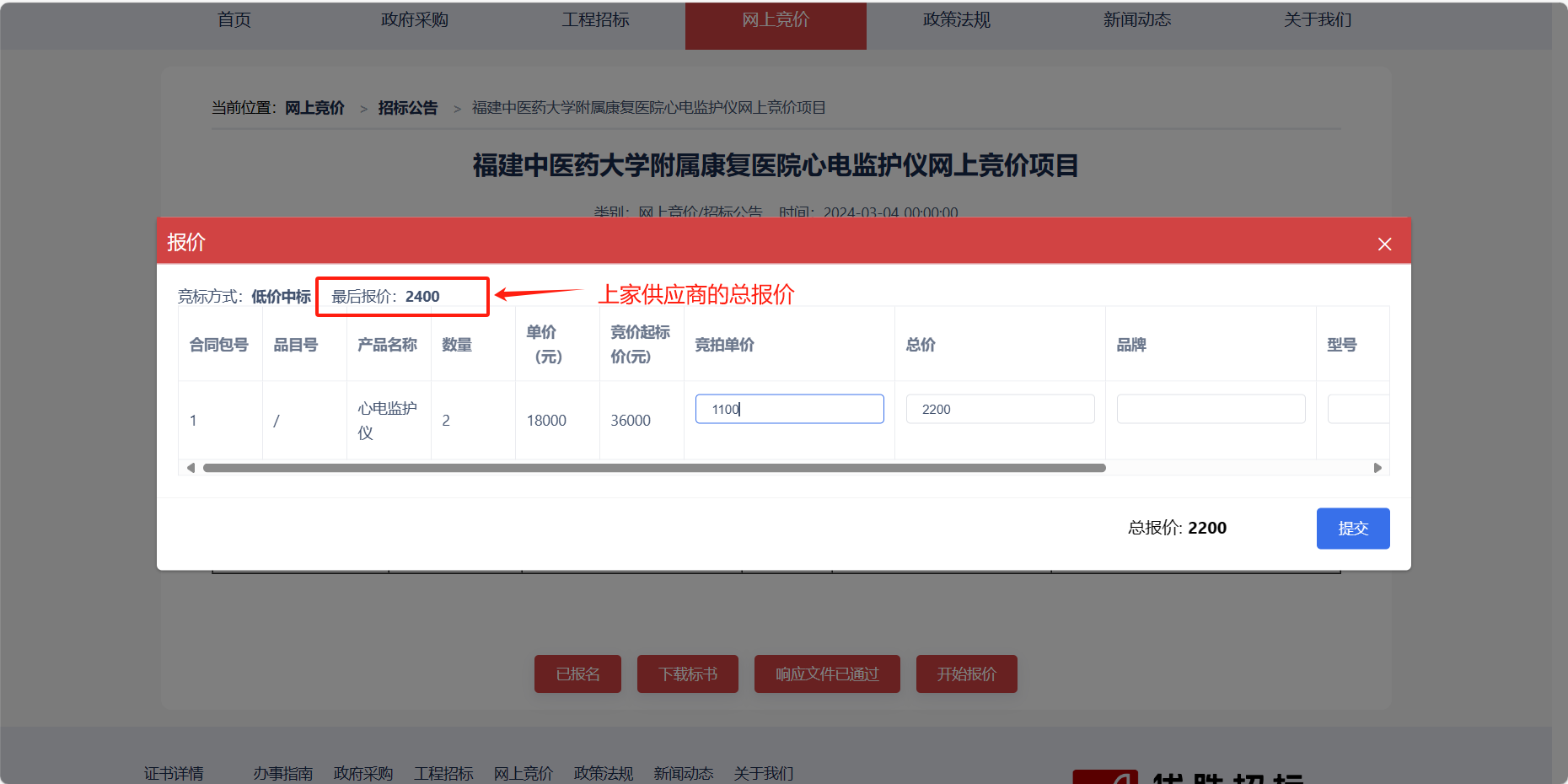Click the left scroll arrow of the table
The image size is (1568, 784).
[x=191, y=467]
